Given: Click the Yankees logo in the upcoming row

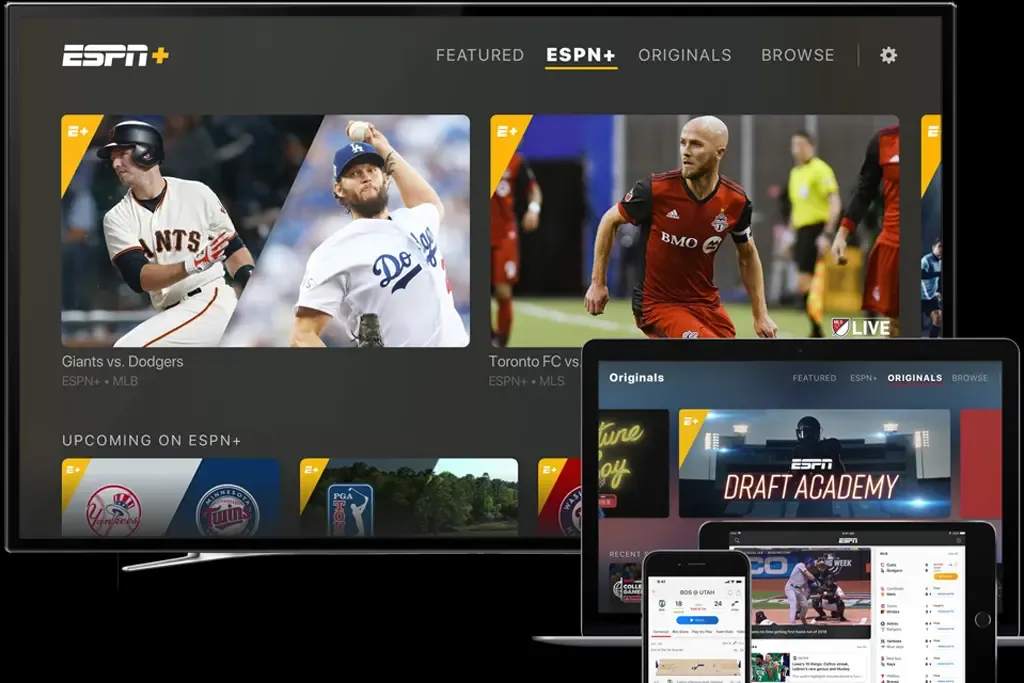Looking at the screenshot, I should click(x=113, y=510).
